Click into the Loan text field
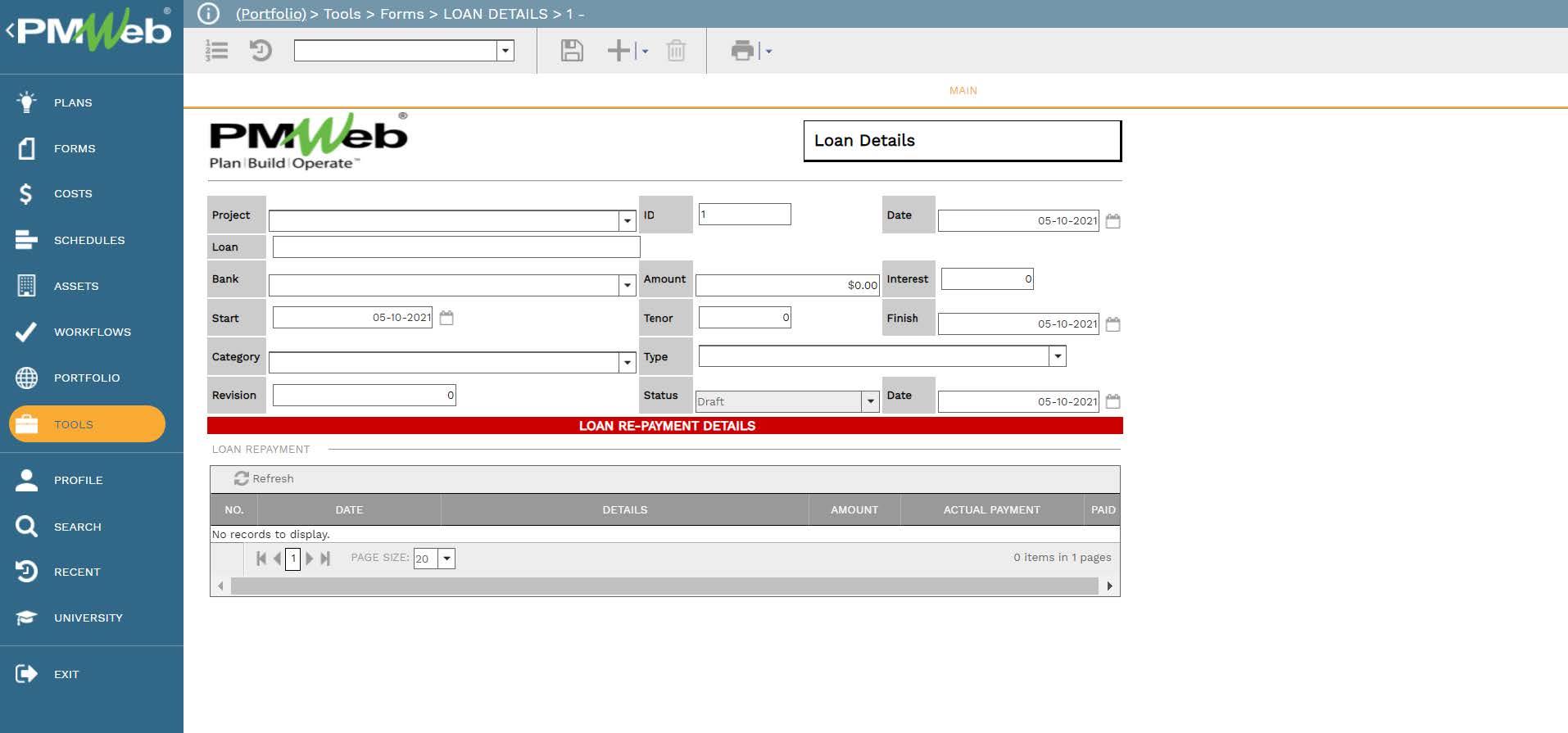This screenshot has width=1568, height=733. 455,247
